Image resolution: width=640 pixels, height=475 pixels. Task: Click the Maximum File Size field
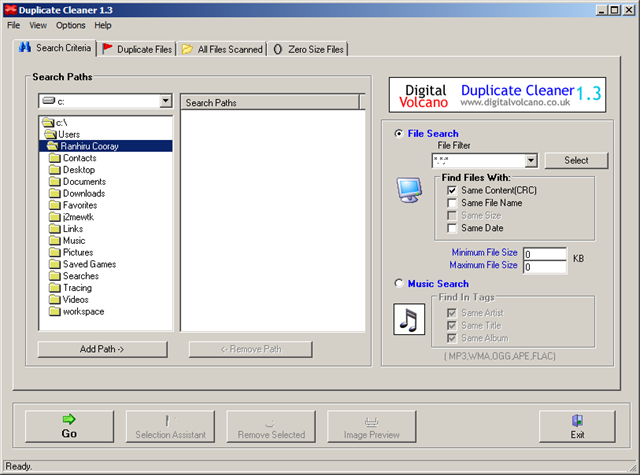coord(544,267)
